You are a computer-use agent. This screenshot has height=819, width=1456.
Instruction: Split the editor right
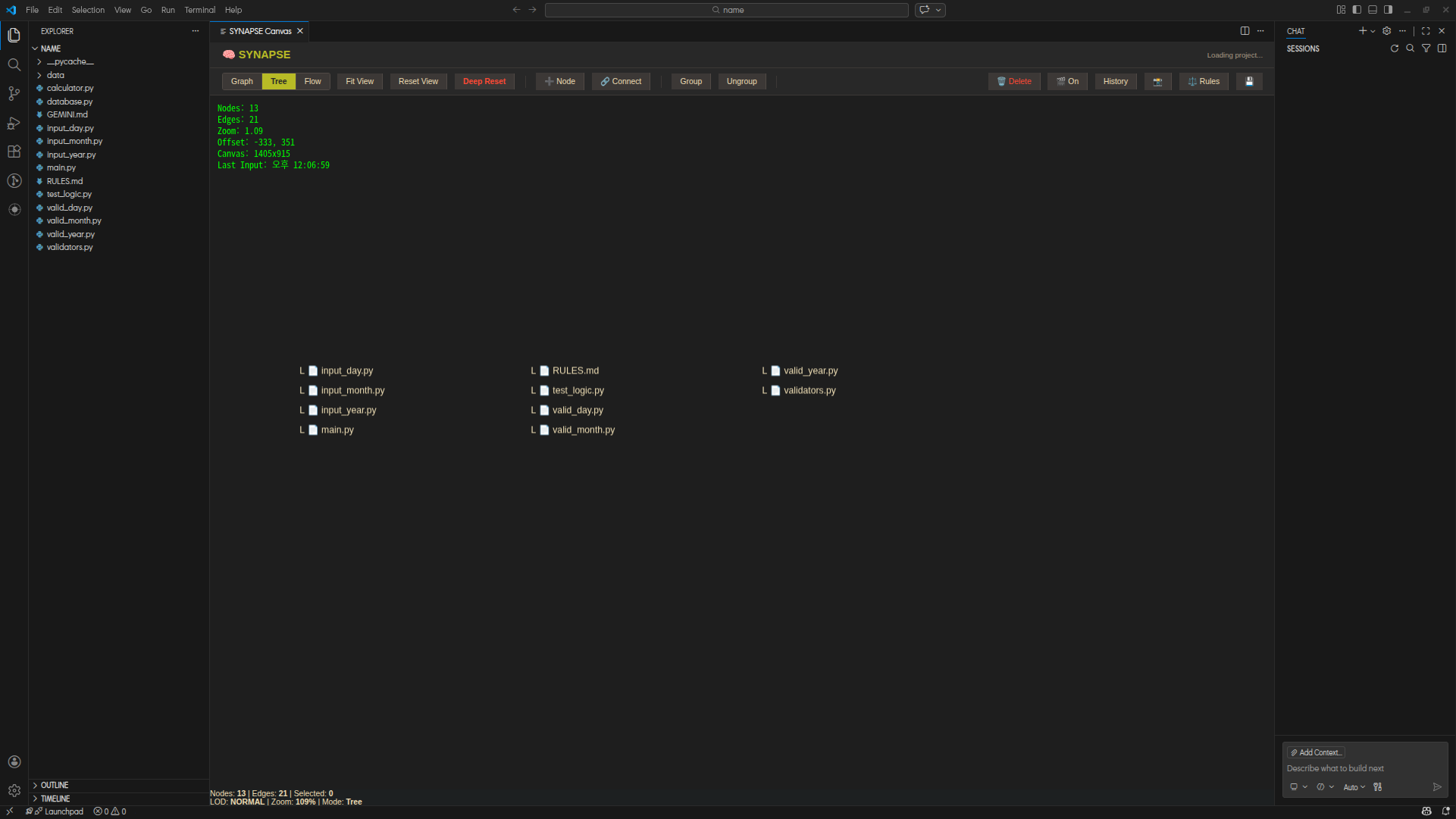(1245, 31)
